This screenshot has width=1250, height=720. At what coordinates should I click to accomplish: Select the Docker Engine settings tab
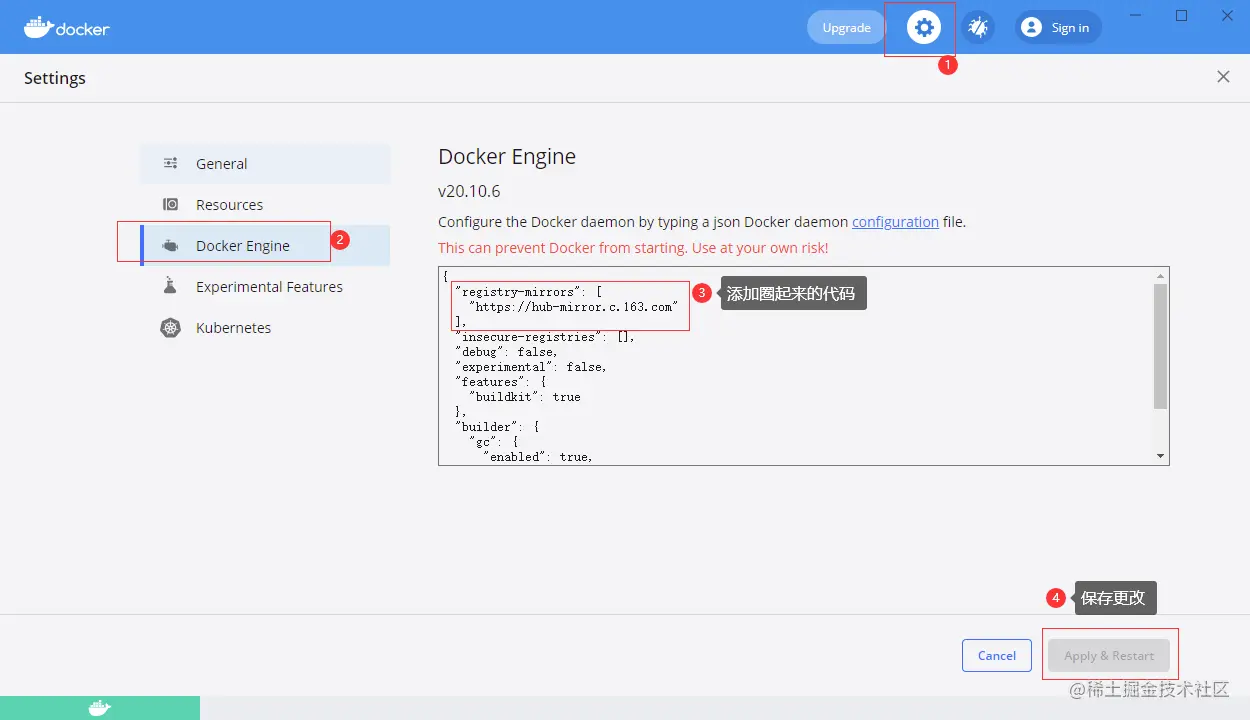[x=265, y=245]
